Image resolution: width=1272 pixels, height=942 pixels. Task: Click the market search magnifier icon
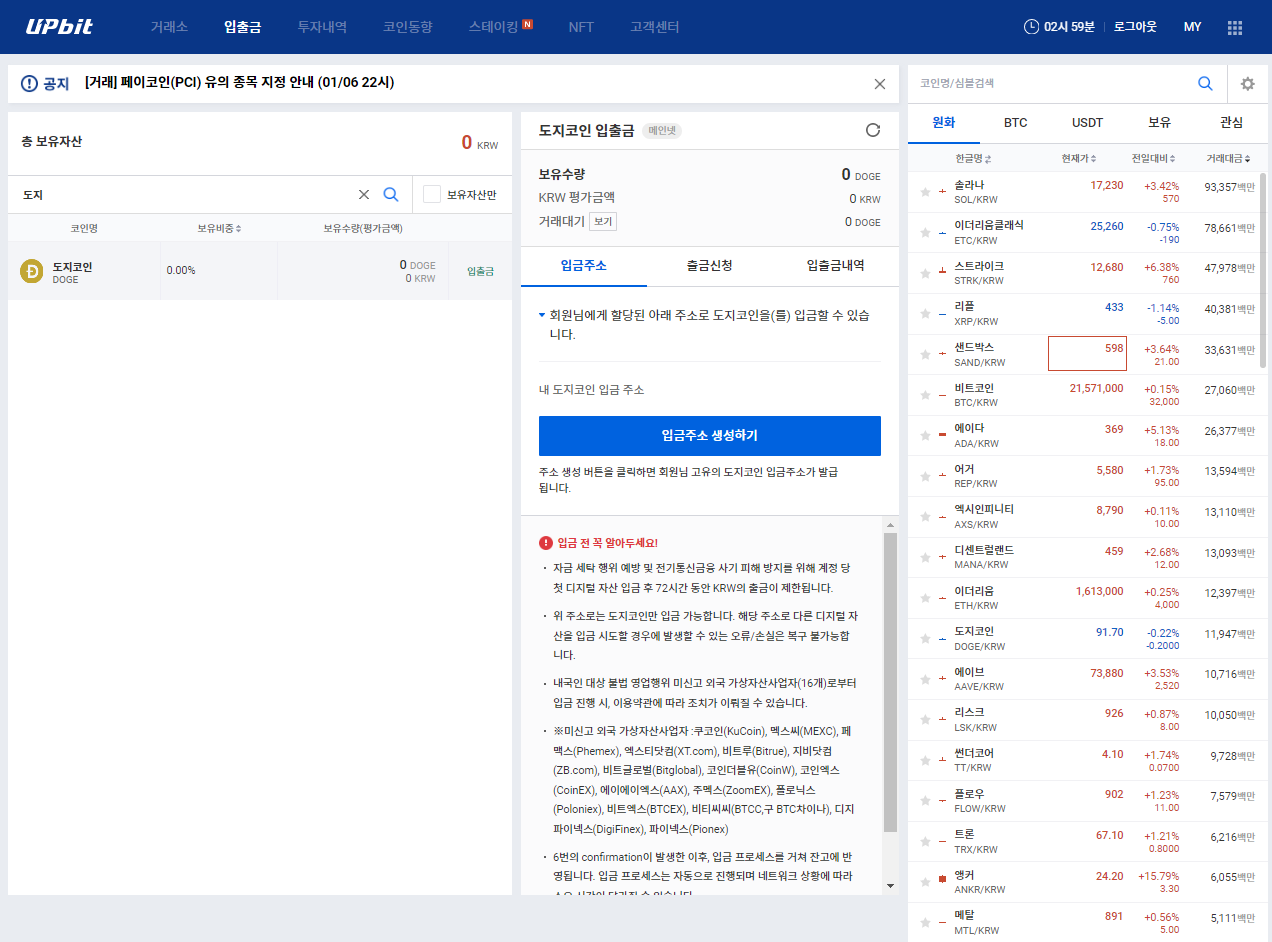[1205, 83]
